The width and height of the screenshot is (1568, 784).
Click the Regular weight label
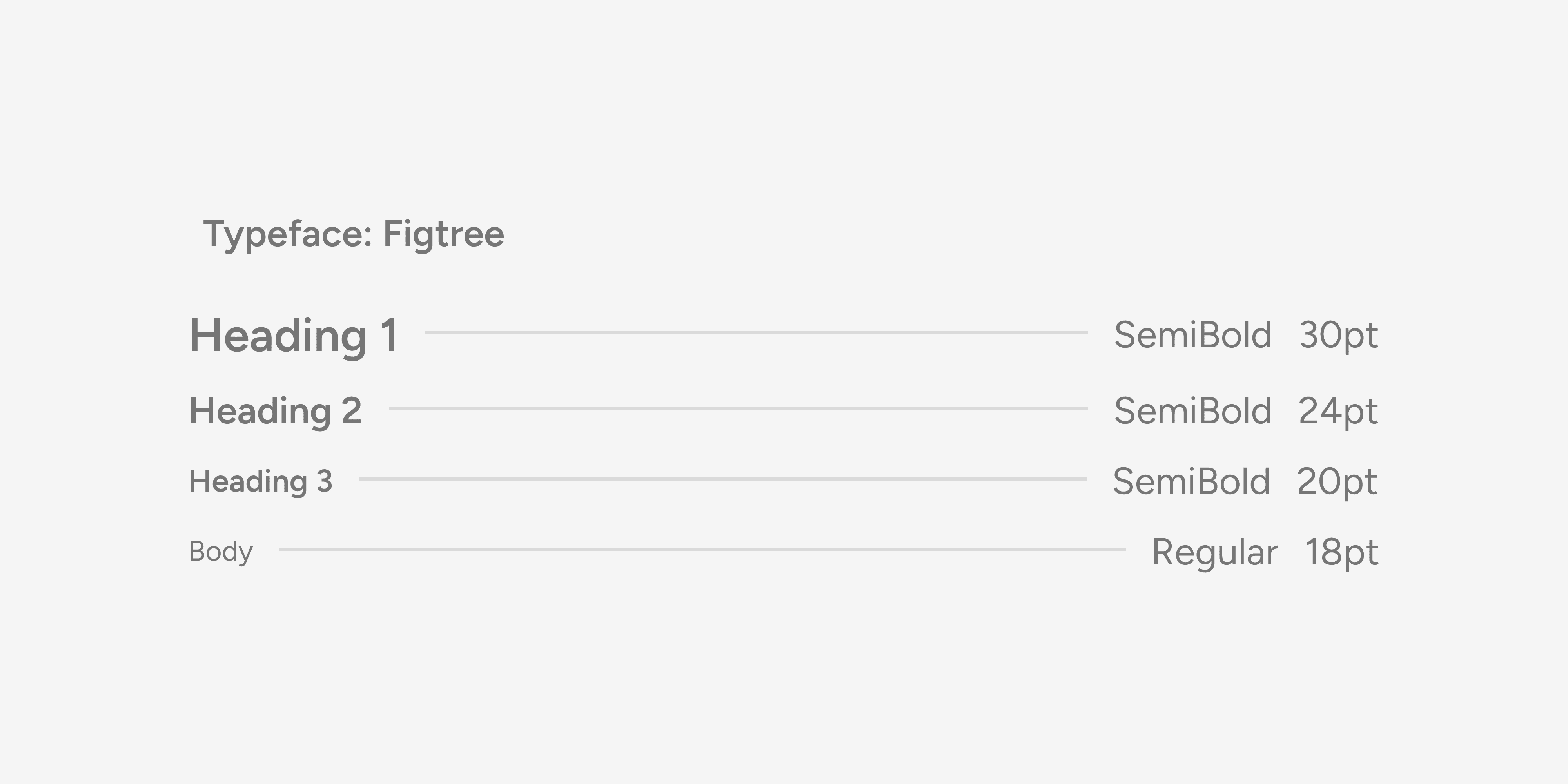1215,553
